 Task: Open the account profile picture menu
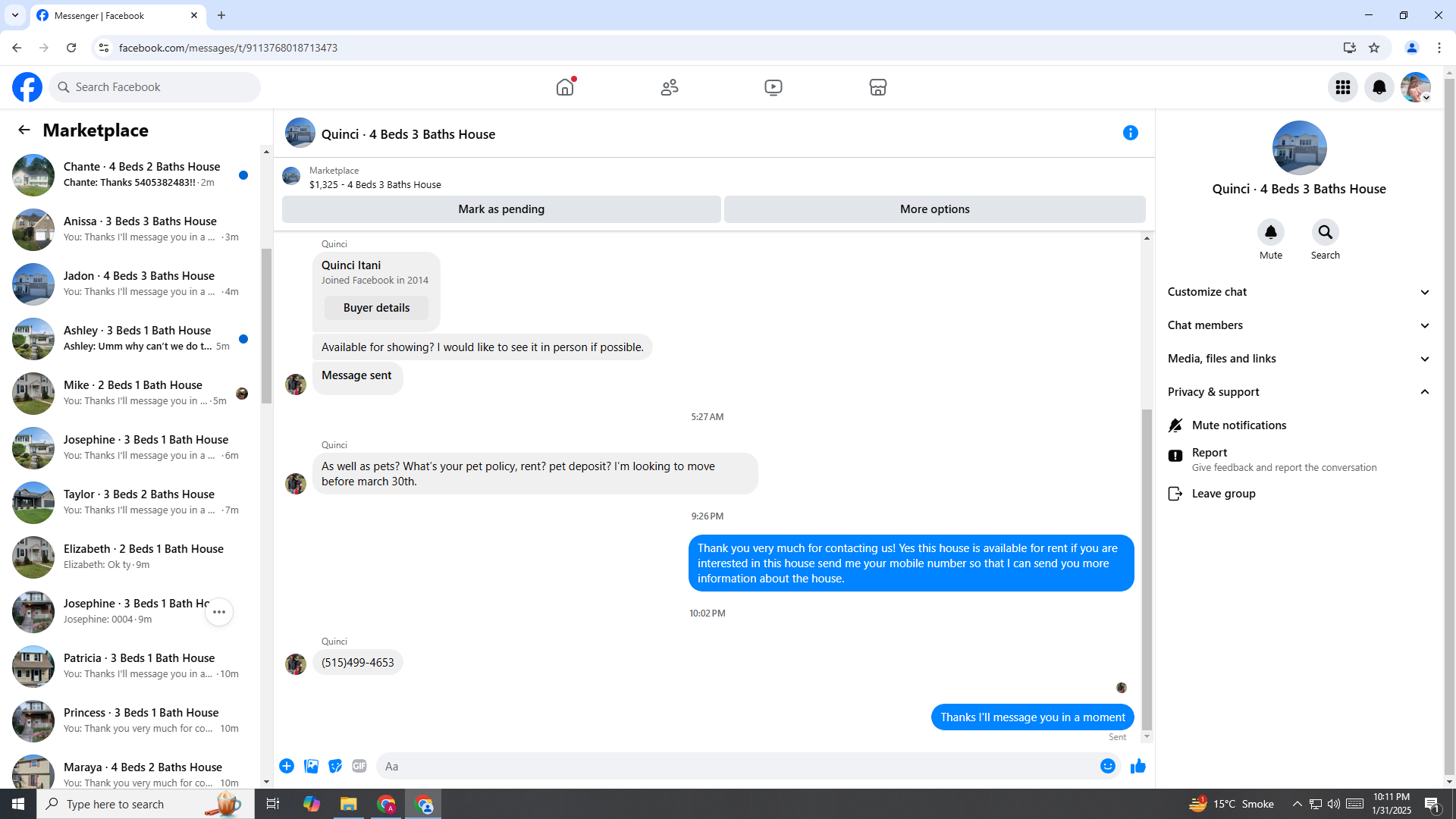(1416, 87)
